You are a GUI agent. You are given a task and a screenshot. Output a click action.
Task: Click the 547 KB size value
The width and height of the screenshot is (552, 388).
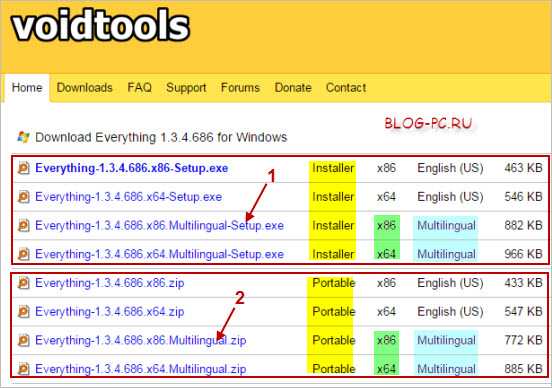coord(523,312)
